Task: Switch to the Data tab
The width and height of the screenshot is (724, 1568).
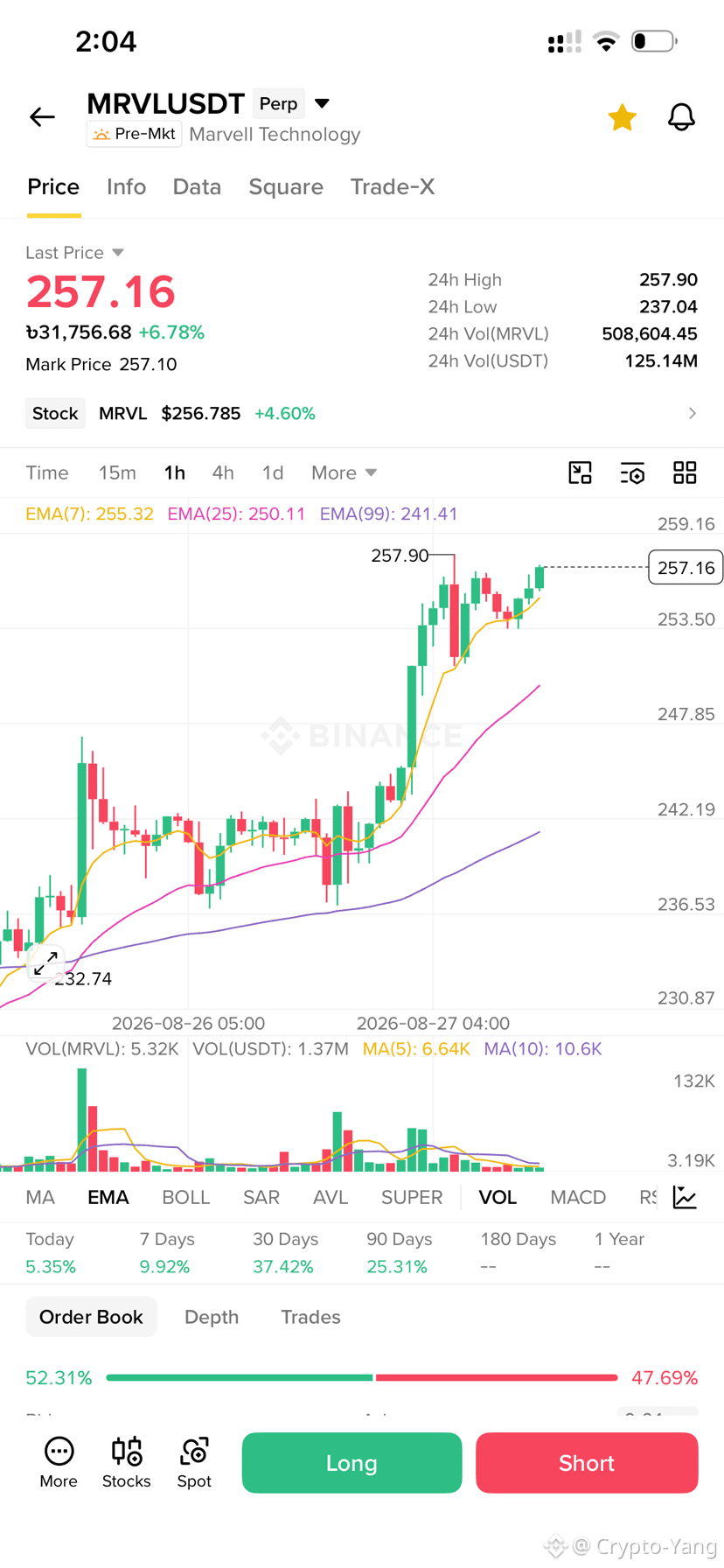Action: point(197,186)
